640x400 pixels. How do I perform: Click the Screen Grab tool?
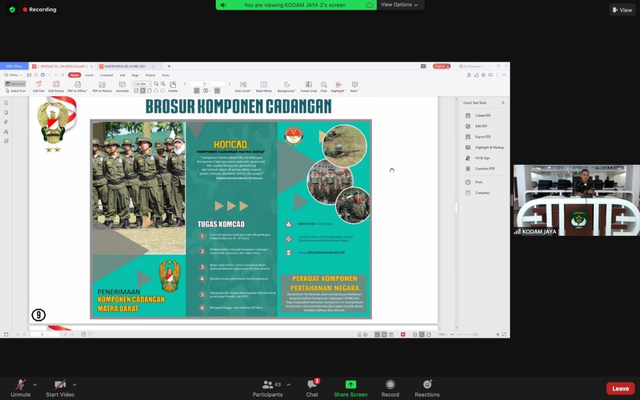click(309, 87)
